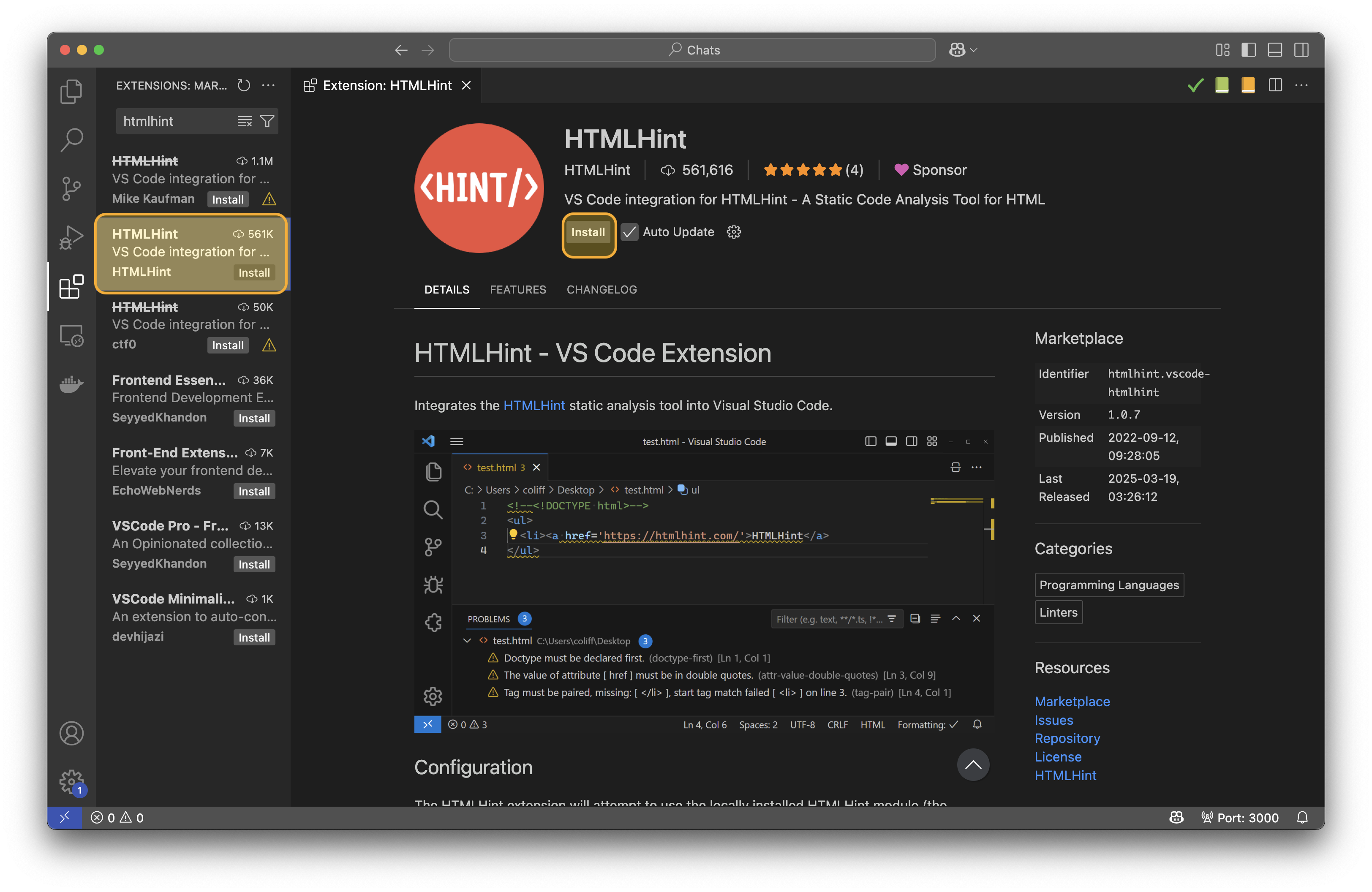Click warning icon on ctf0 HTMLHint
This screenshot has height=892, width=1372.
pos(269,345)
